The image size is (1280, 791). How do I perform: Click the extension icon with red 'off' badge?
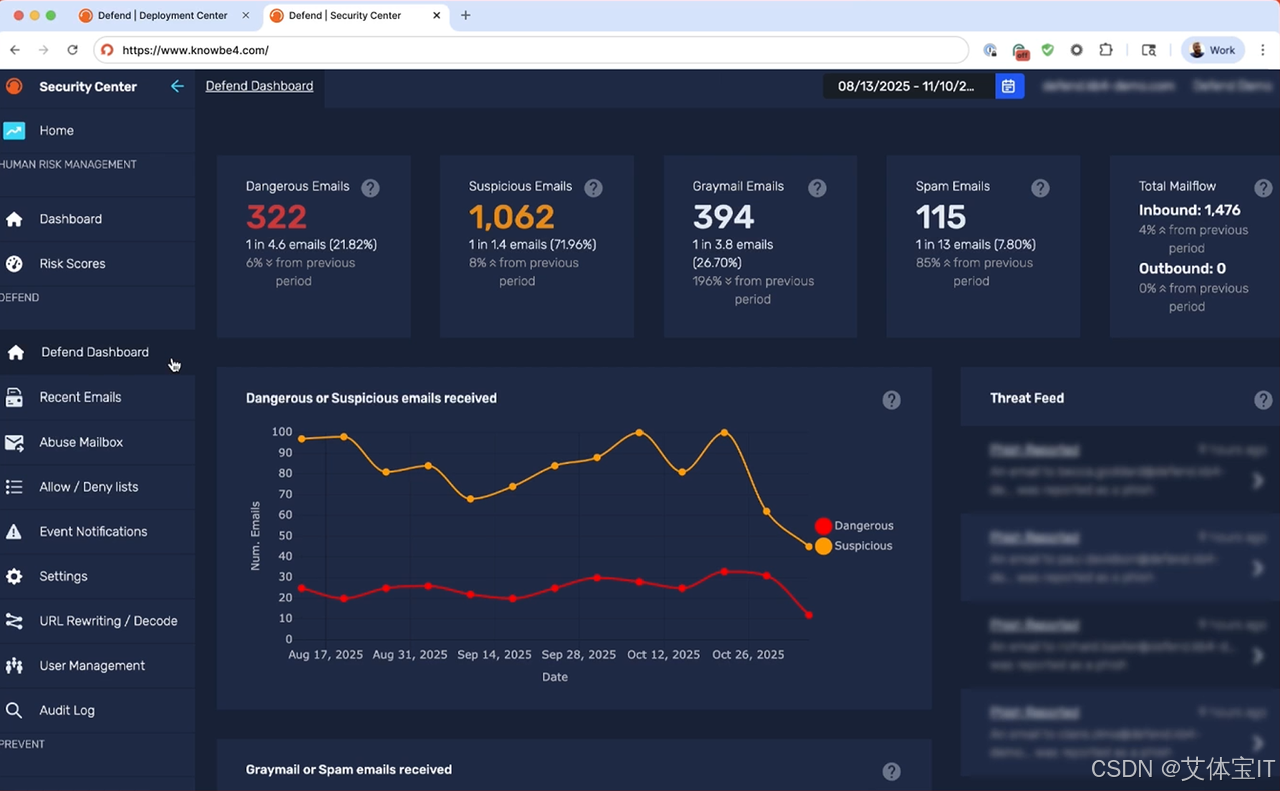tap(1020, 50)
